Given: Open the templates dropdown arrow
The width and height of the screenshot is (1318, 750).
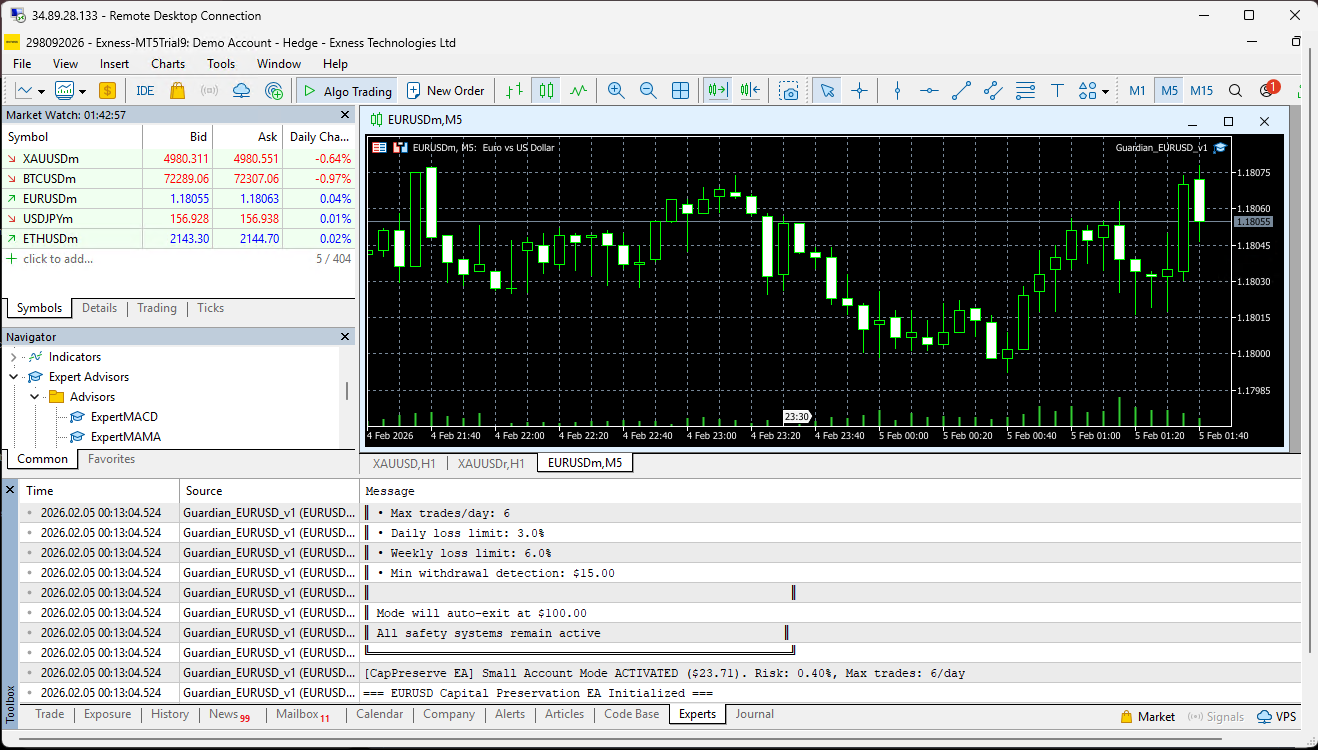Looking at the screenshot, I should 82,91.
